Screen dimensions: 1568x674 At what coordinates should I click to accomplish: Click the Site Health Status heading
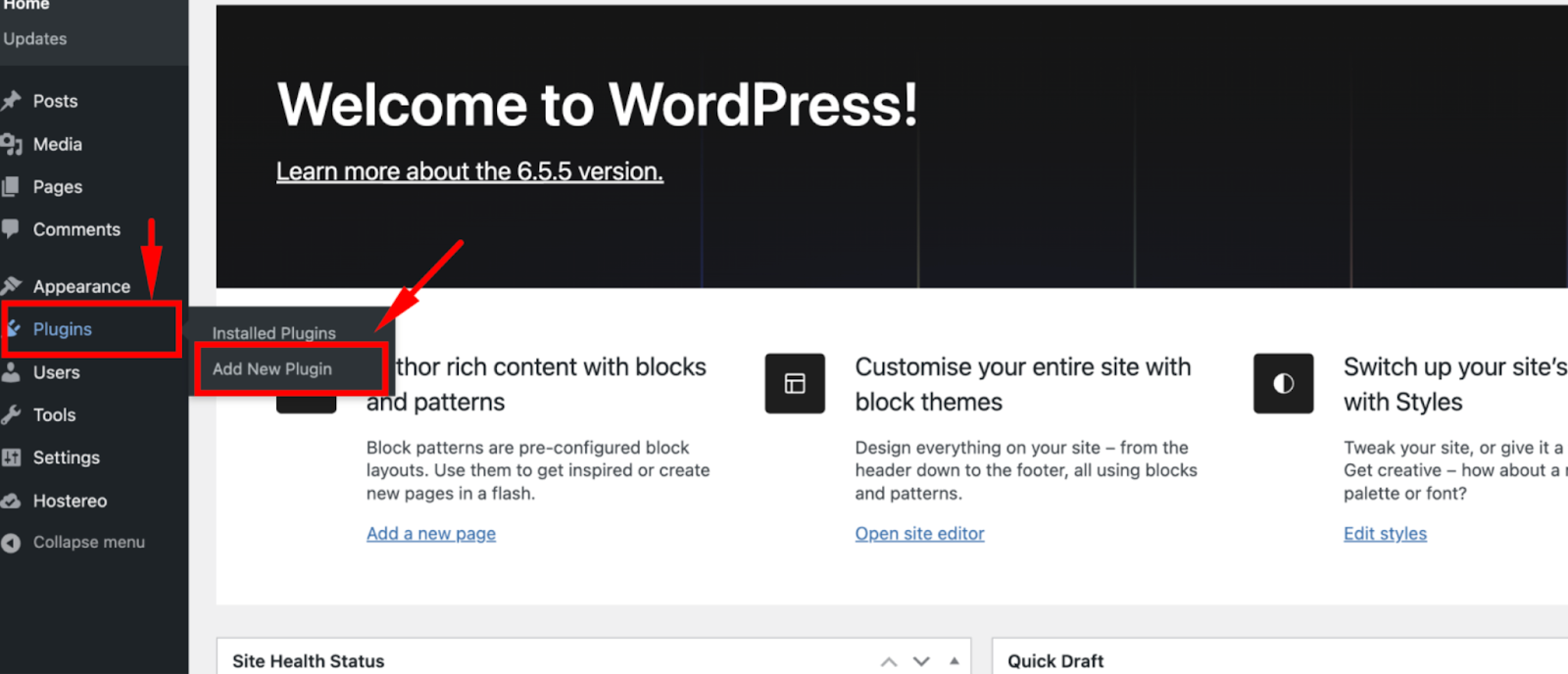[308, 661]
